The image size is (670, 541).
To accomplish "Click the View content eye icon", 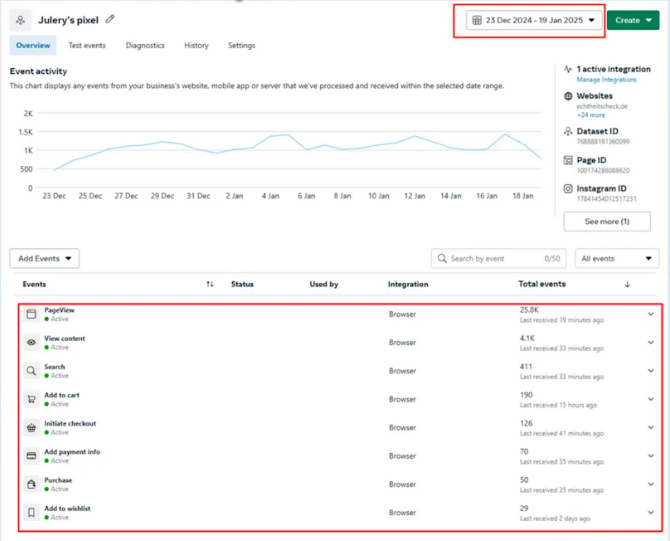I will (31, 342).
